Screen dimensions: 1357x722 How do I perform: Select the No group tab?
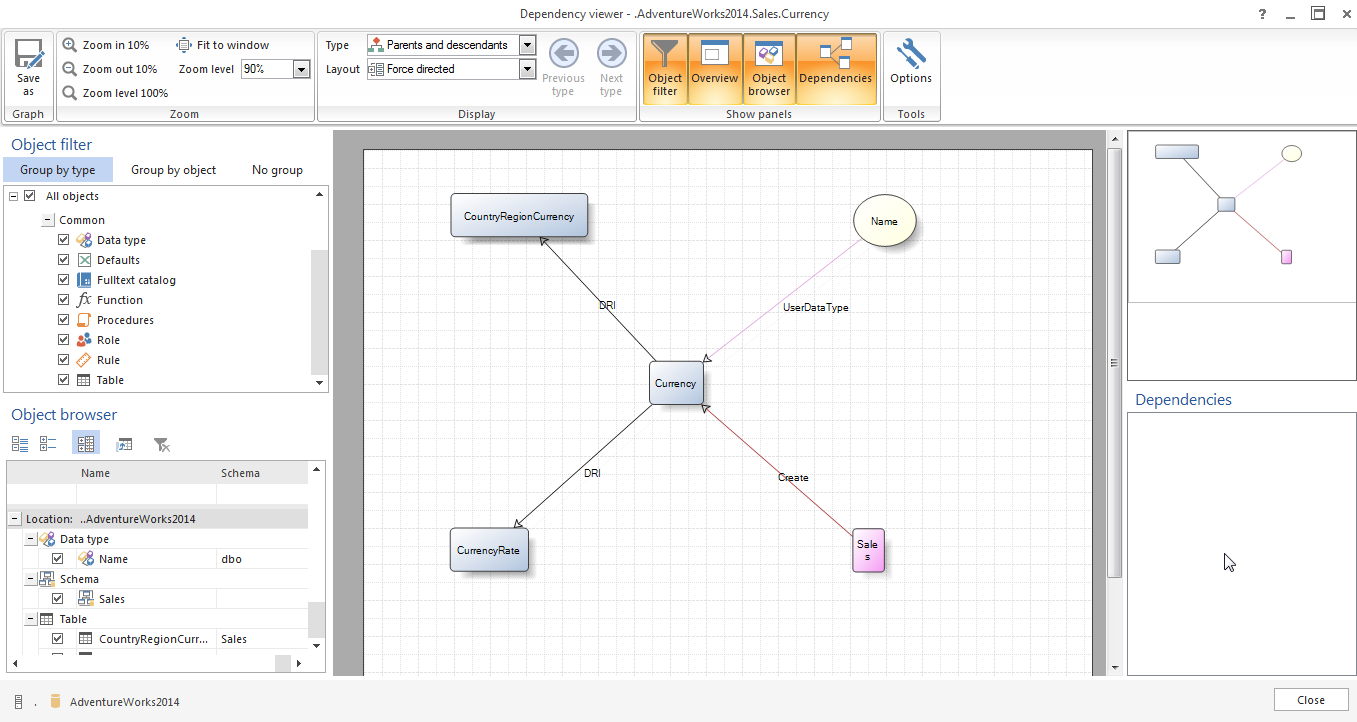pos(277,170)
